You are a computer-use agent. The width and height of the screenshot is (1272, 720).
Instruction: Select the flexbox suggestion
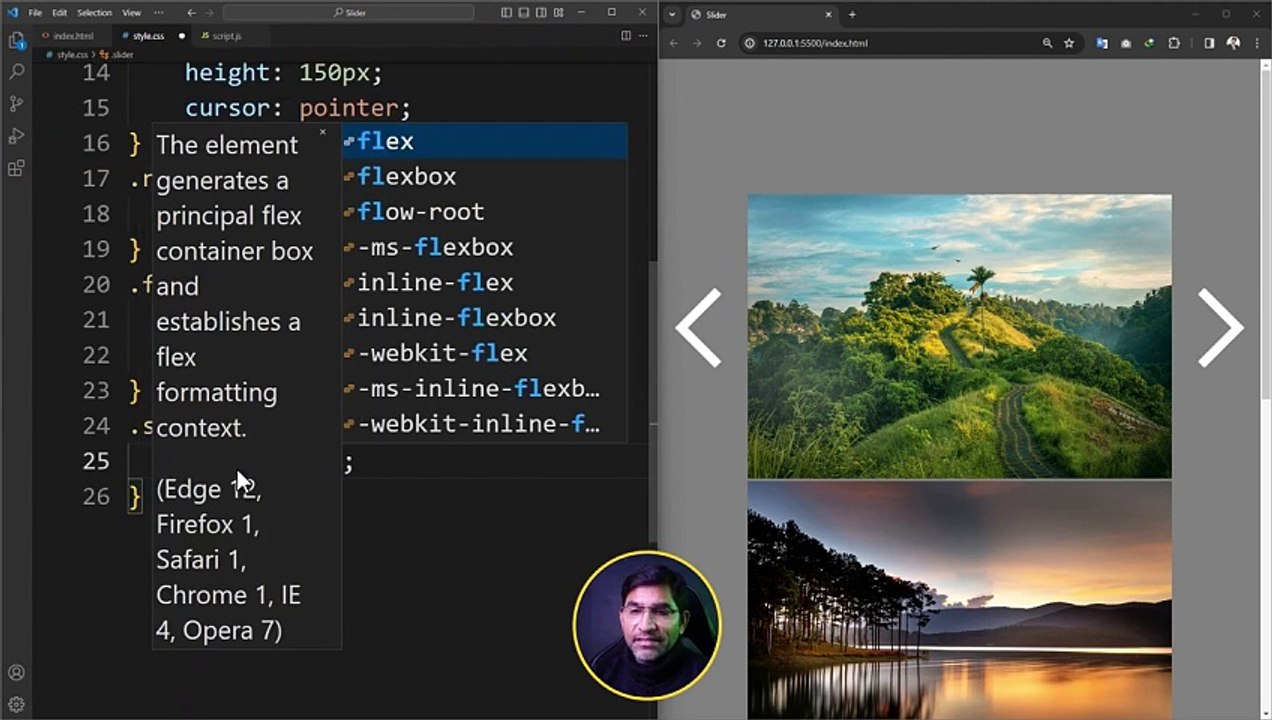click(x=485, y=177)
